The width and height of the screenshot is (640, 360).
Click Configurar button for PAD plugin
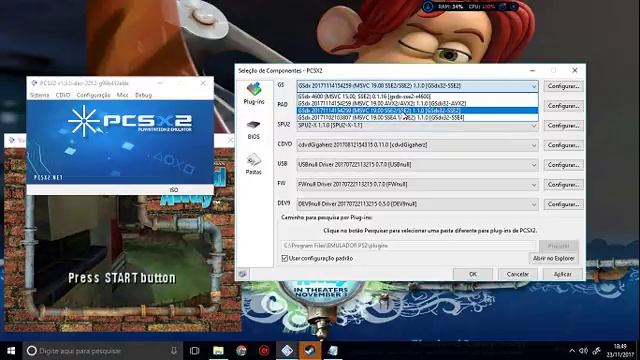(x=563, y=106)
